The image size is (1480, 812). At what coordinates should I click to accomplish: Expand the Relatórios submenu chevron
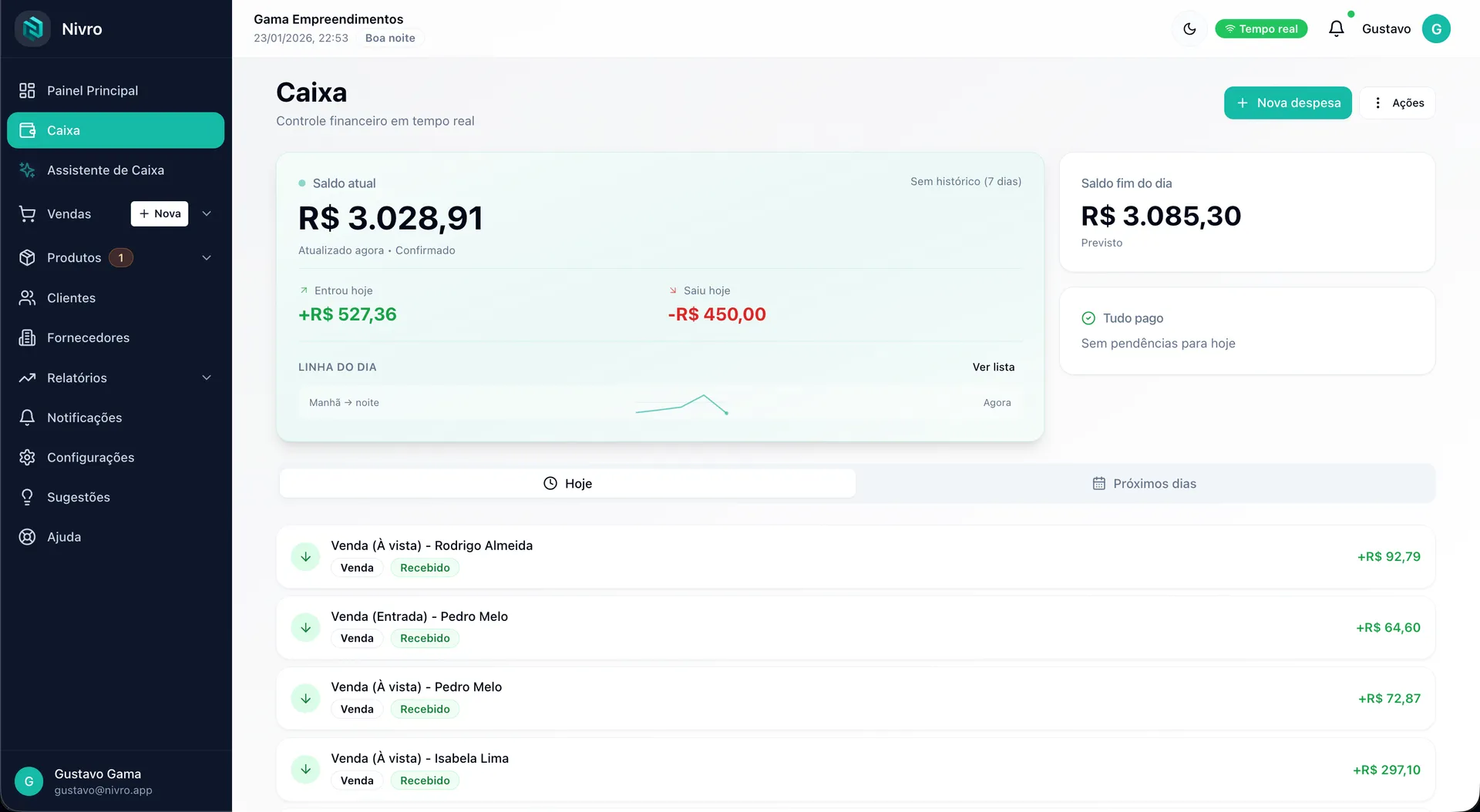(207, 377)
